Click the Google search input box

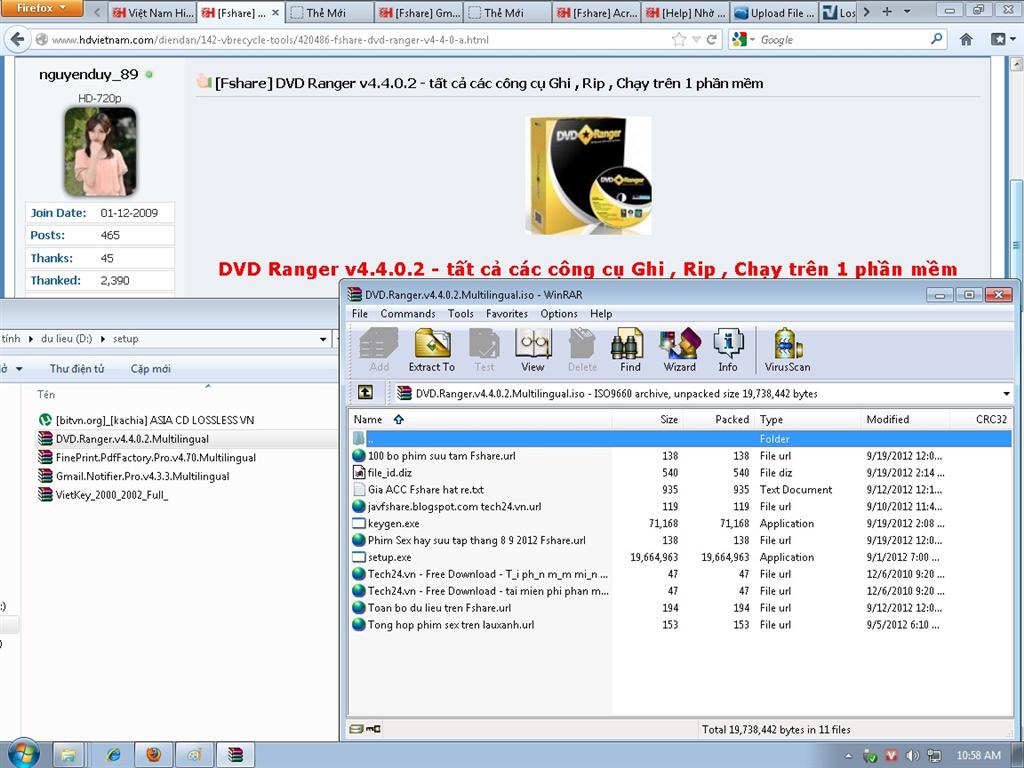coord(842,40)
